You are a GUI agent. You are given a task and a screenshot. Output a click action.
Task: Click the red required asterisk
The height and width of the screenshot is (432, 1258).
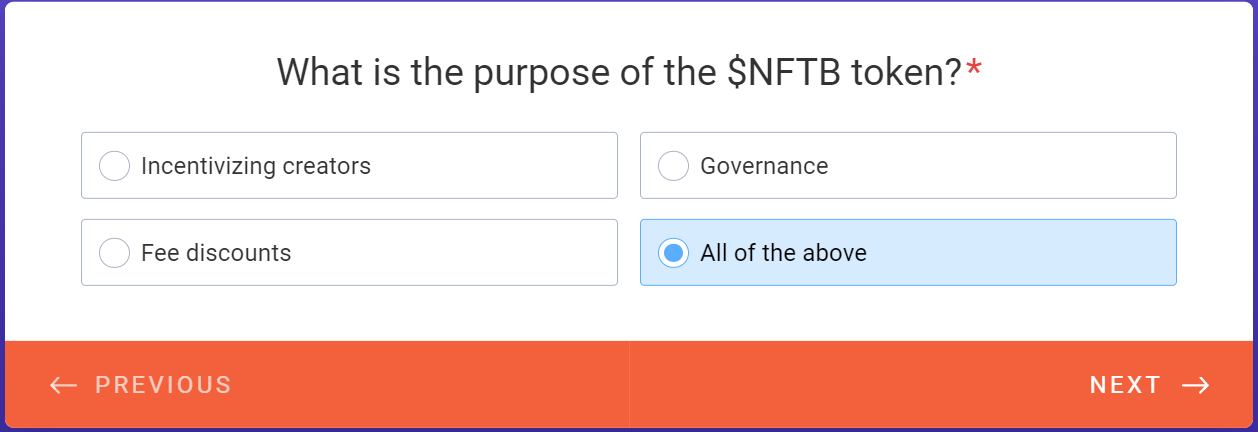[974, 72]
